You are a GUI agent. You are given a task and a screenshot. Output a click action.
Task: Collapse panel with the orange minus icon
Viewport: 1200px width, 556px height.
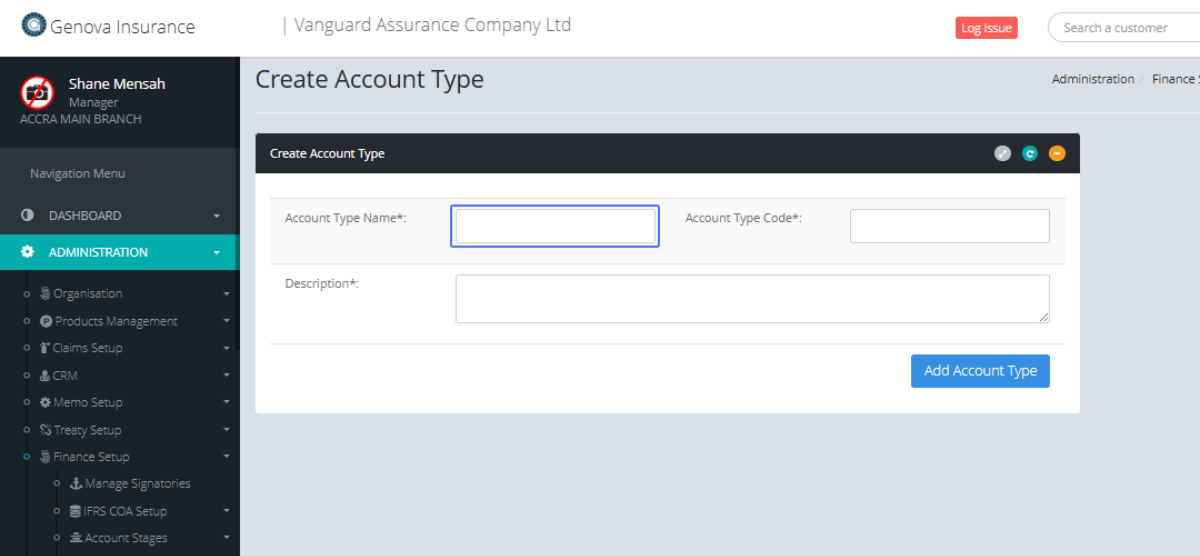(x=1057, y=154)
